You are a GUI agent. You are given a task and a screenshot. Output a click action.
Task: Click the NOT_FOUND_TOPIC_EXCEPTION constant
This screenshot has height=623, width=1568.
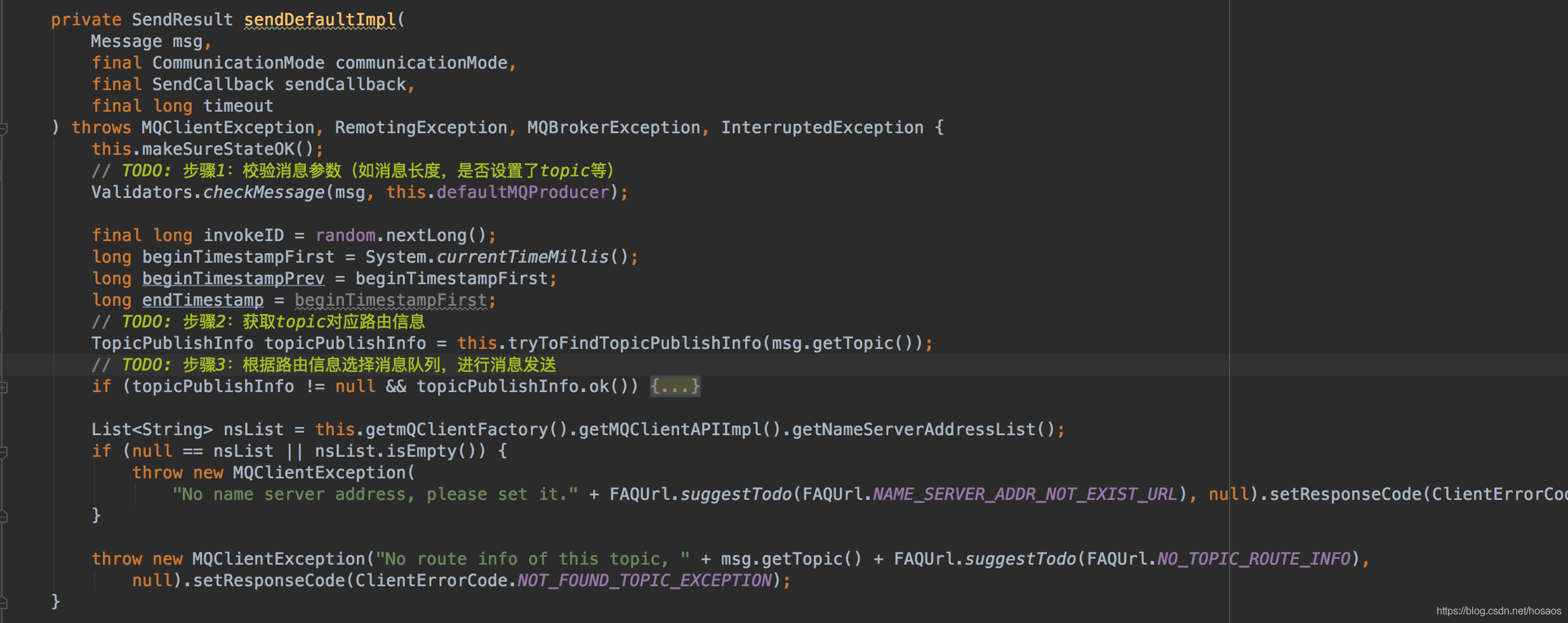point(644,581)
